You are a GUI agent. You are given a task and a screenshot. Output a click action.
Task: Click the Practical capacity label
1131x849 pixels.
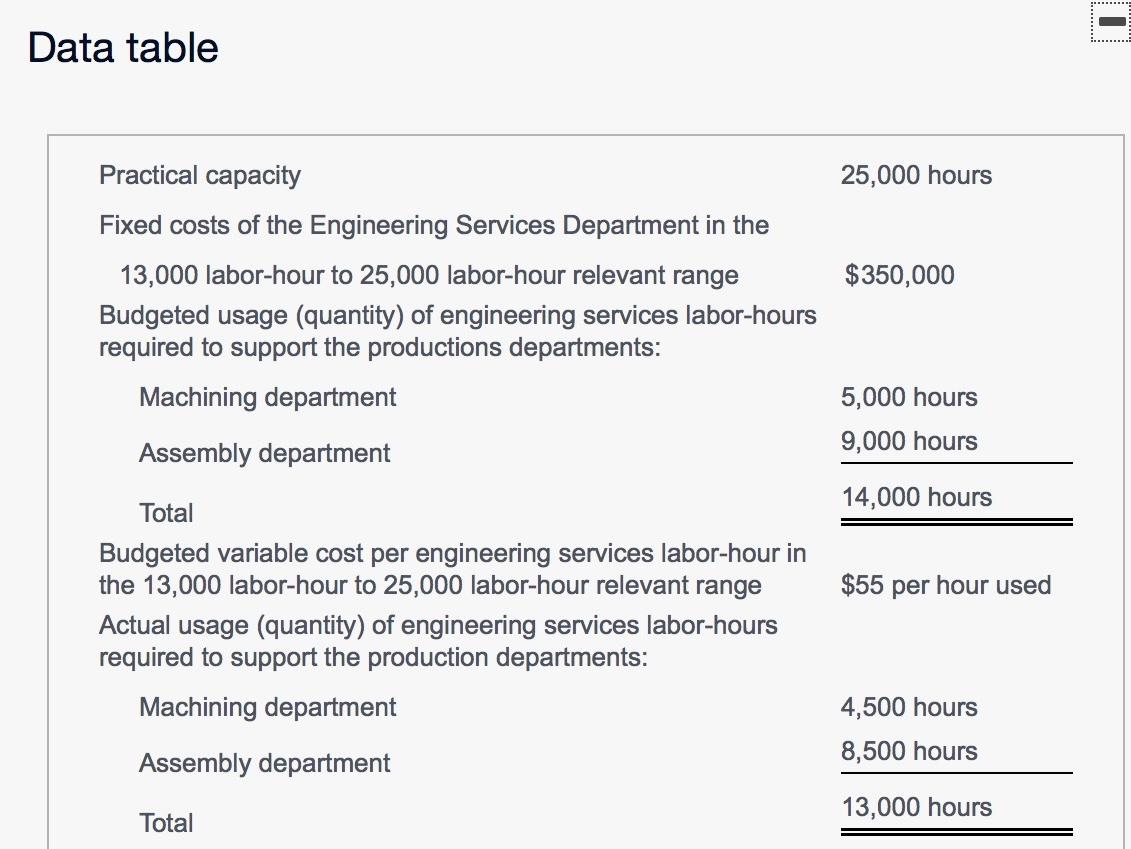199,175
